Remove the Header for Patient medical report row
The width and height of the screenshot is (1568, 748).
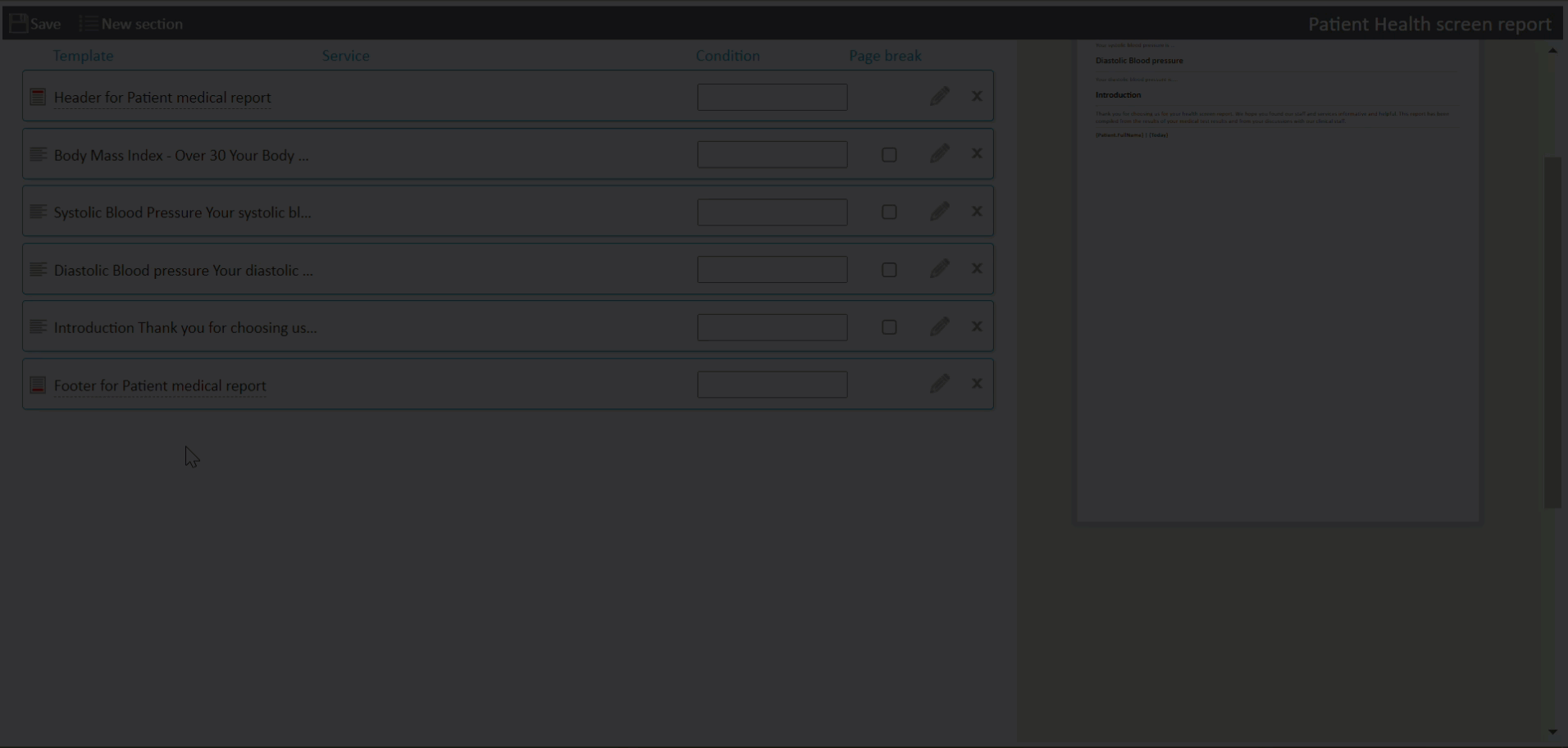click(977, 97)
